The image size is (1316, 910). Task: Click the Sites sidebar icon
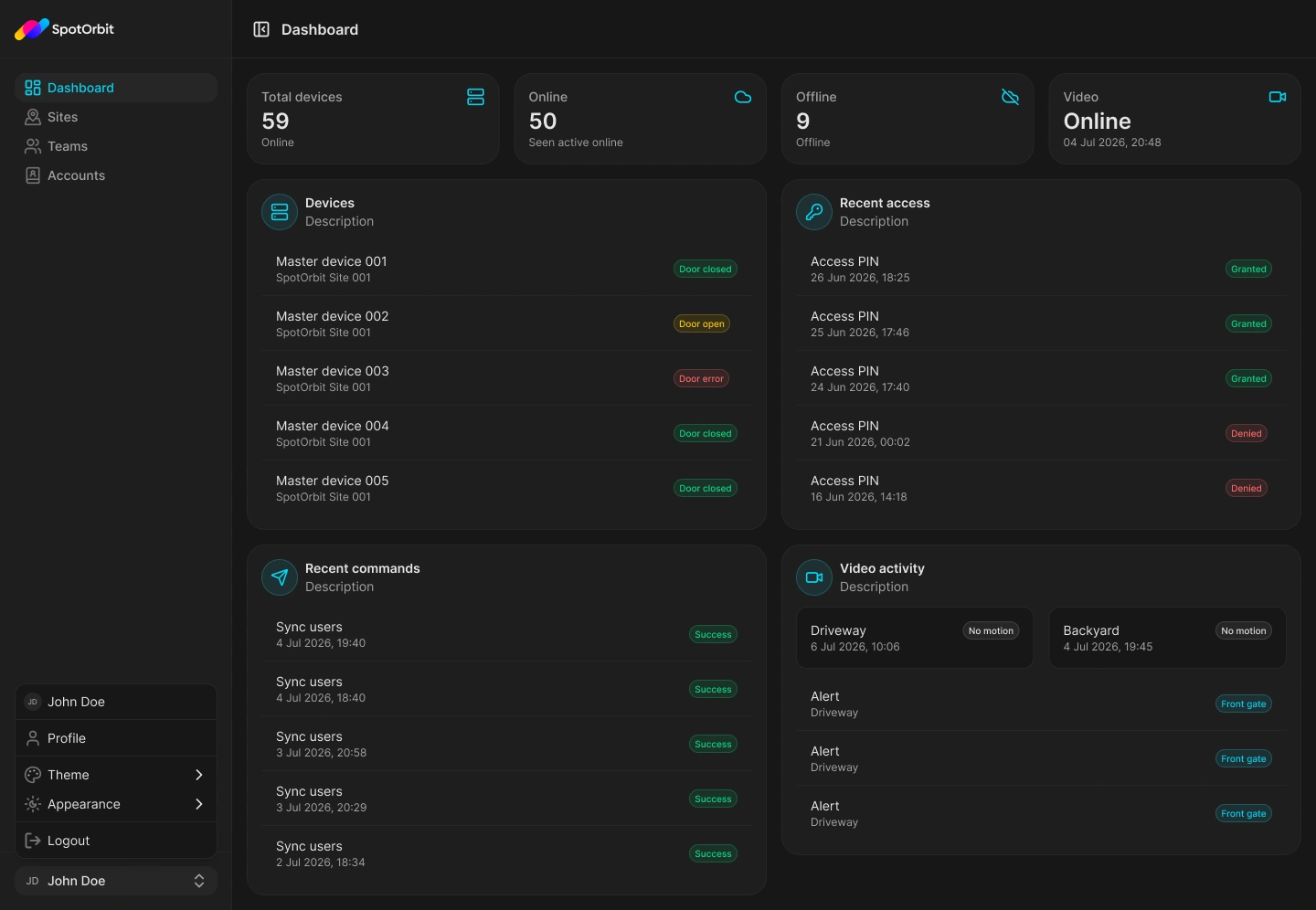(x=33, y=117)
